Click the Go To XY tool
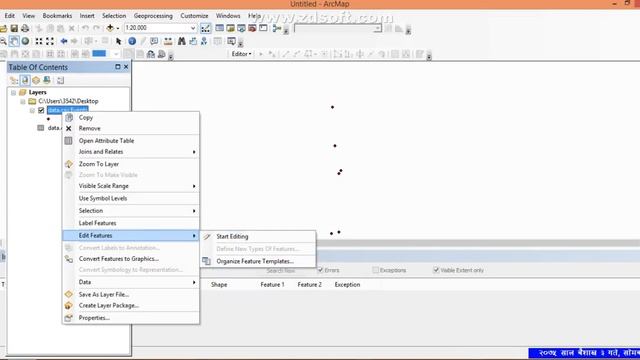The image size is (640, 360). 204,41
